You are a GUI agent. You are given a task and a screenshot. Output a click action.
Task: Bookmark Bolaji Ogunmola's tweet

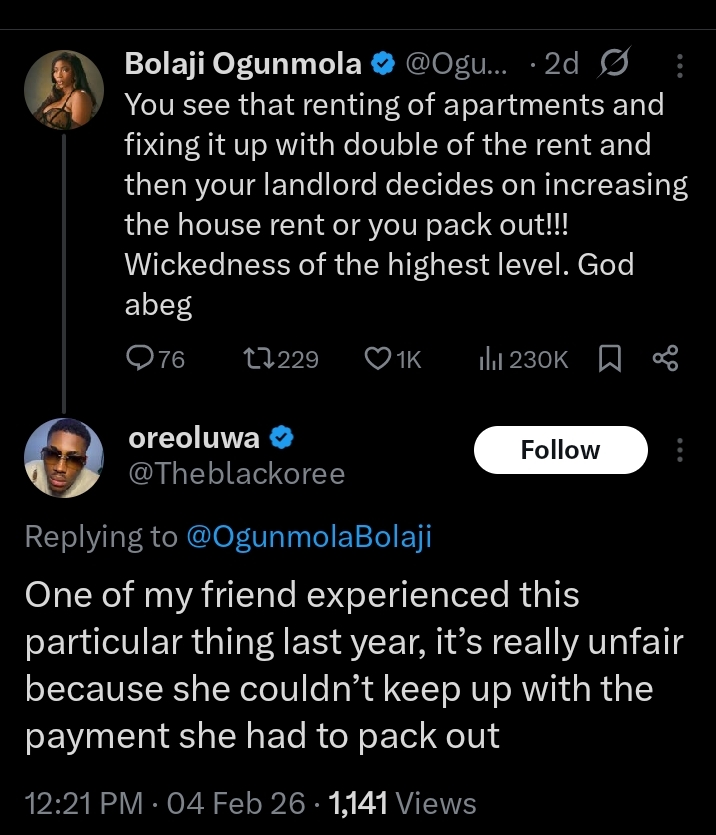[x=609, y=358]
